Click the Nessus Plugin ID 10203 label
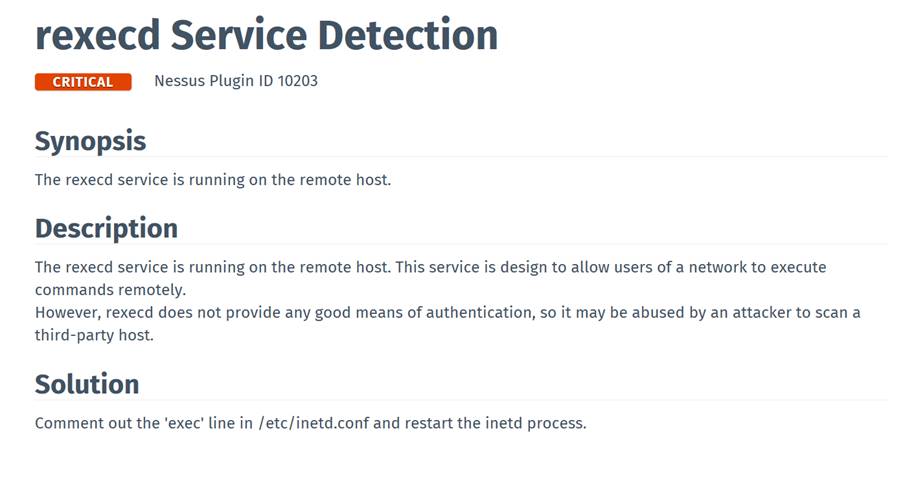Screen dimensions: 905x488 point(236,81)
